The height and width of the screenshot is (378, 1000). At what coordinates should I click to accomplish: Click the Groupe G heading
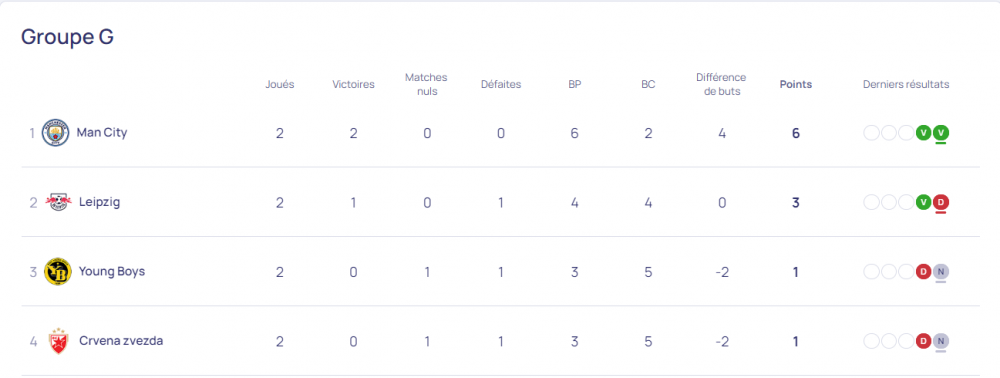(67, 37)
